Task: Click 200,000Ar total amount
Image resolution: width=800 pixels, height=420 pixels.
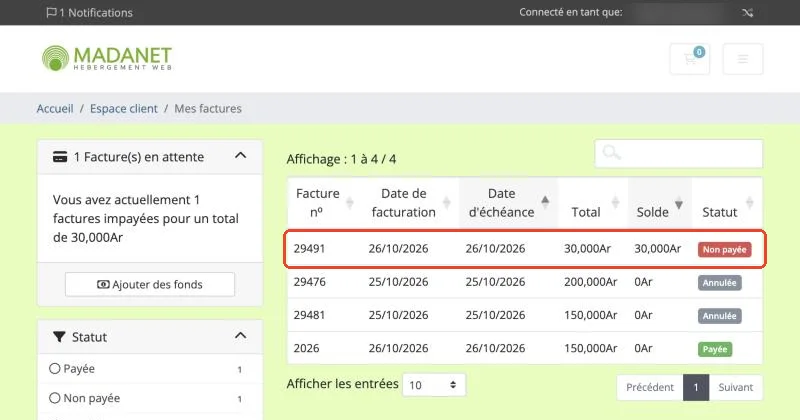Action: tap(590, 282)
